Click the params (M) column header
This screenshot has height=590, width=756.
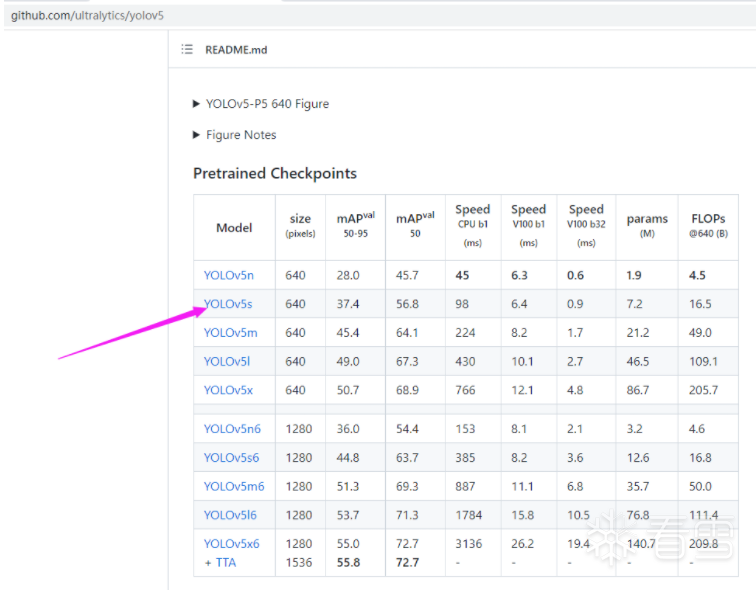pyautogui.click(x=647, y=226)
